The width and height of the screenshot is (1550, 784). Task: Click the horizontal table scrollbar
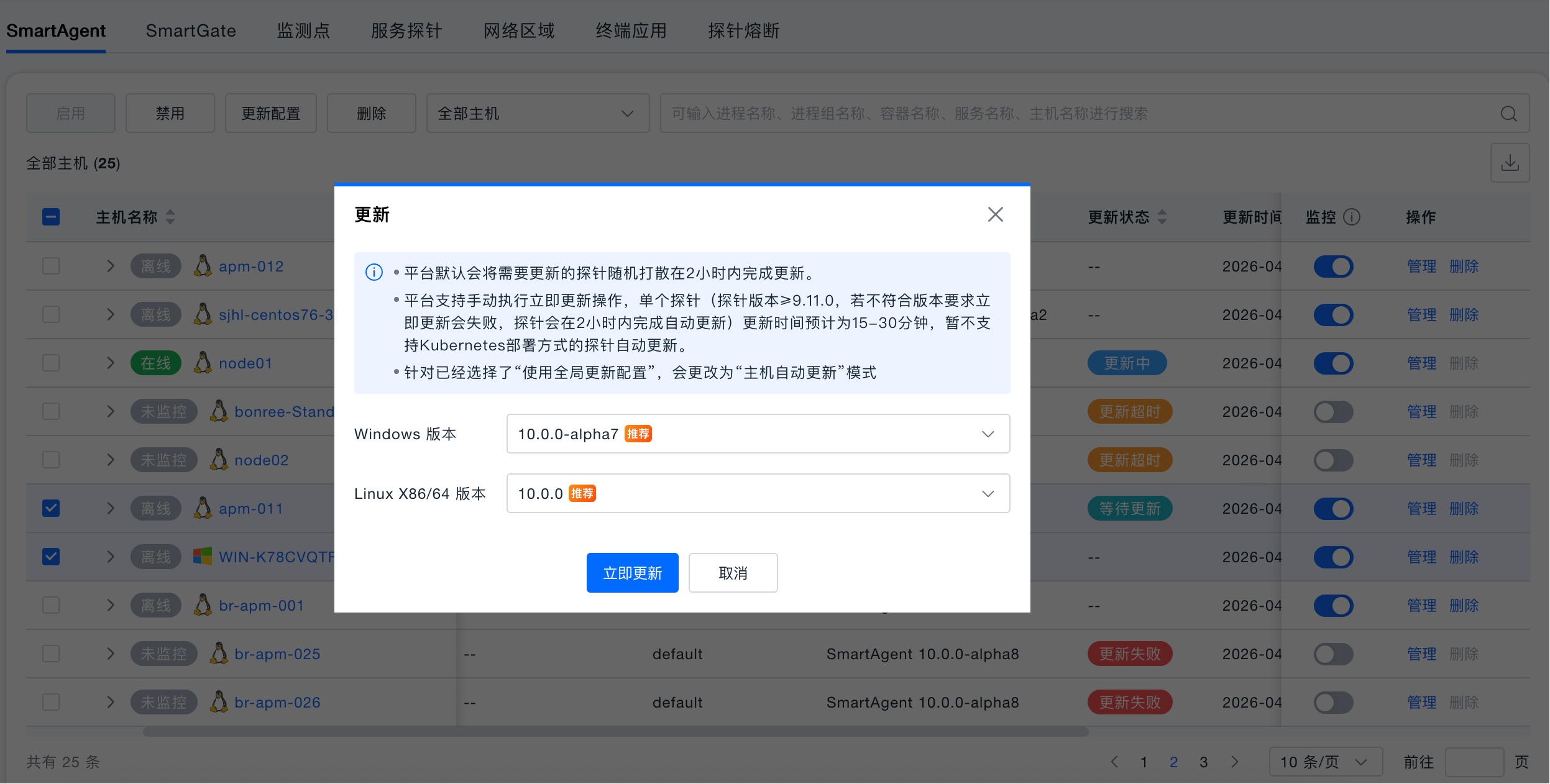[615, 732]
